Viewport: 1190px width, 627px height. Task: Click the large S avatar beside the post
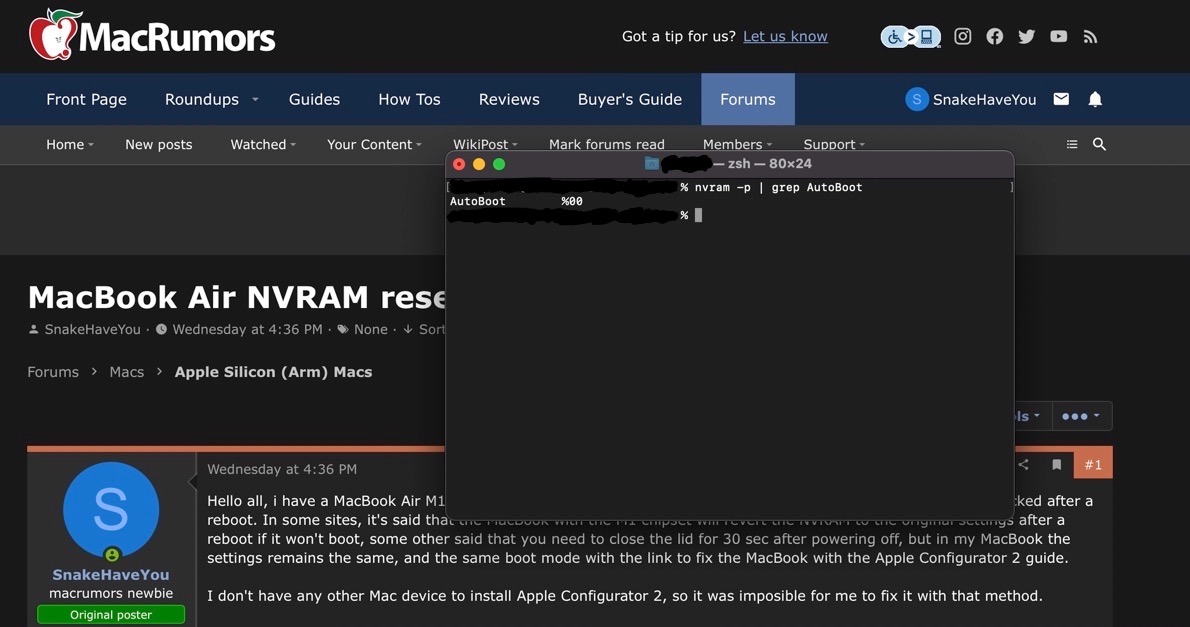111,509
